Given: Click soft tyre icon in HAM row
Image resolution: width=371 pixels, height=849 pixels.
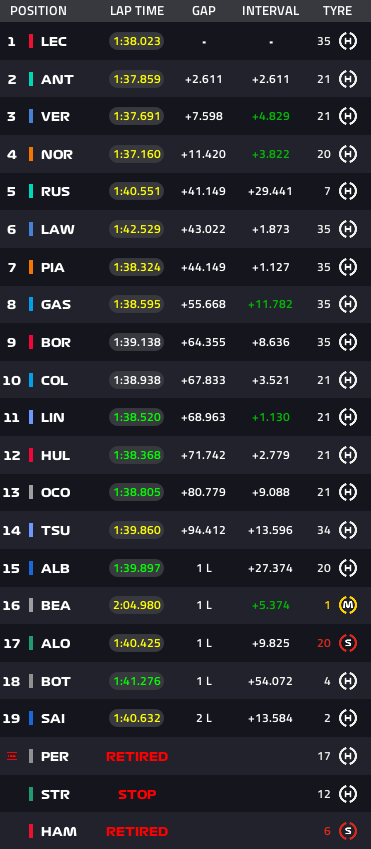Looking at the screenshot, I should pos(348,831).
